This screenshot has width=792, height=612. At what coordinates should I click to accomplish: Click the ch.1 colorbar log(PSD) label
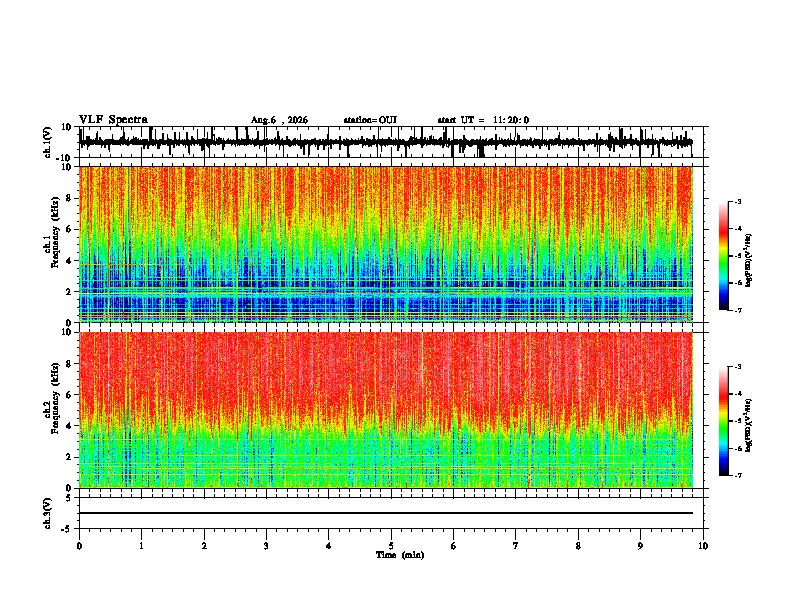pyautogui.click(x=749, y=261)
